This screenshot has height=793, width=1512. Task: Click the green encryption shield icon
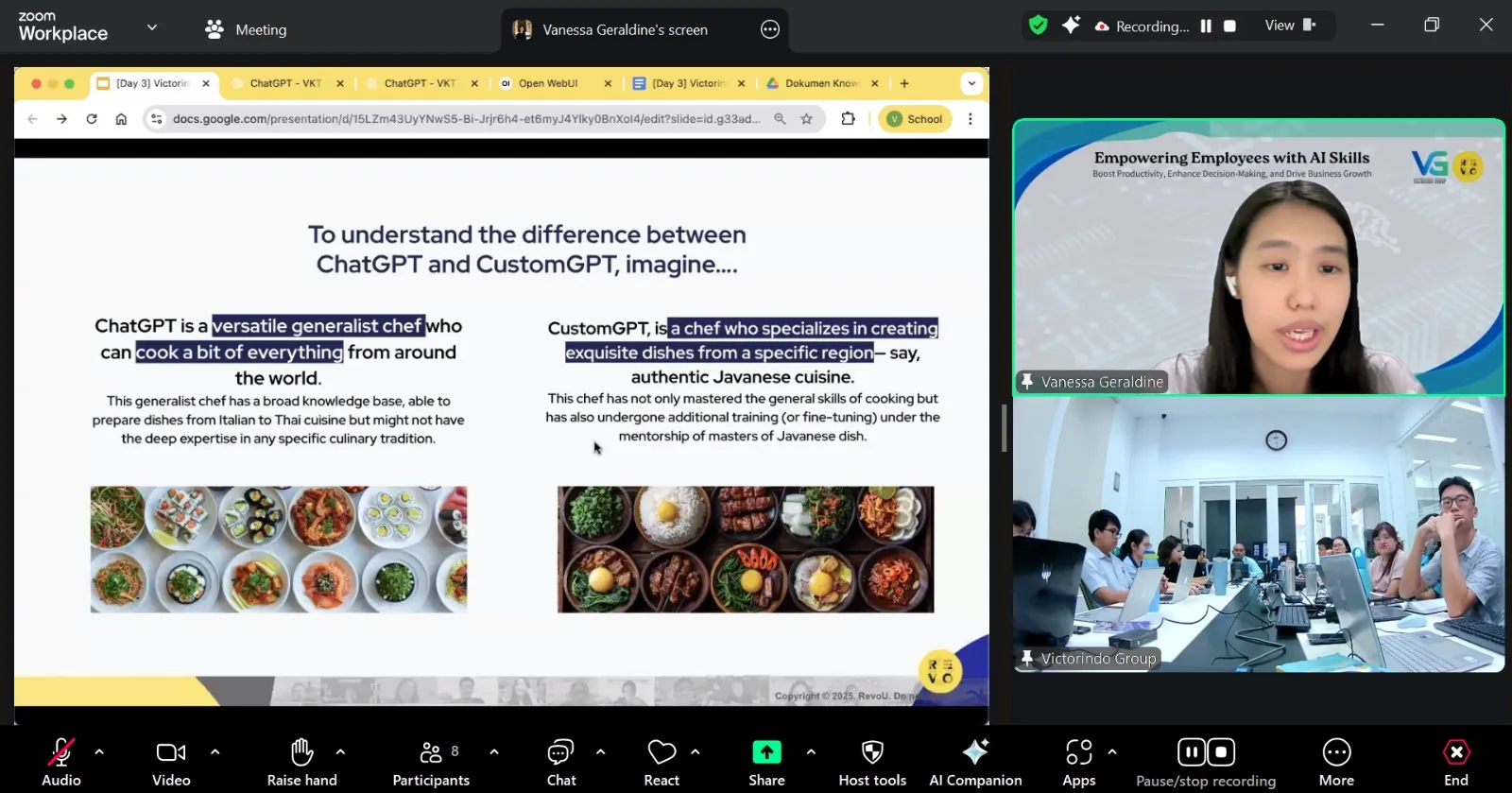pyautogui.click(x=1039, y=26)
